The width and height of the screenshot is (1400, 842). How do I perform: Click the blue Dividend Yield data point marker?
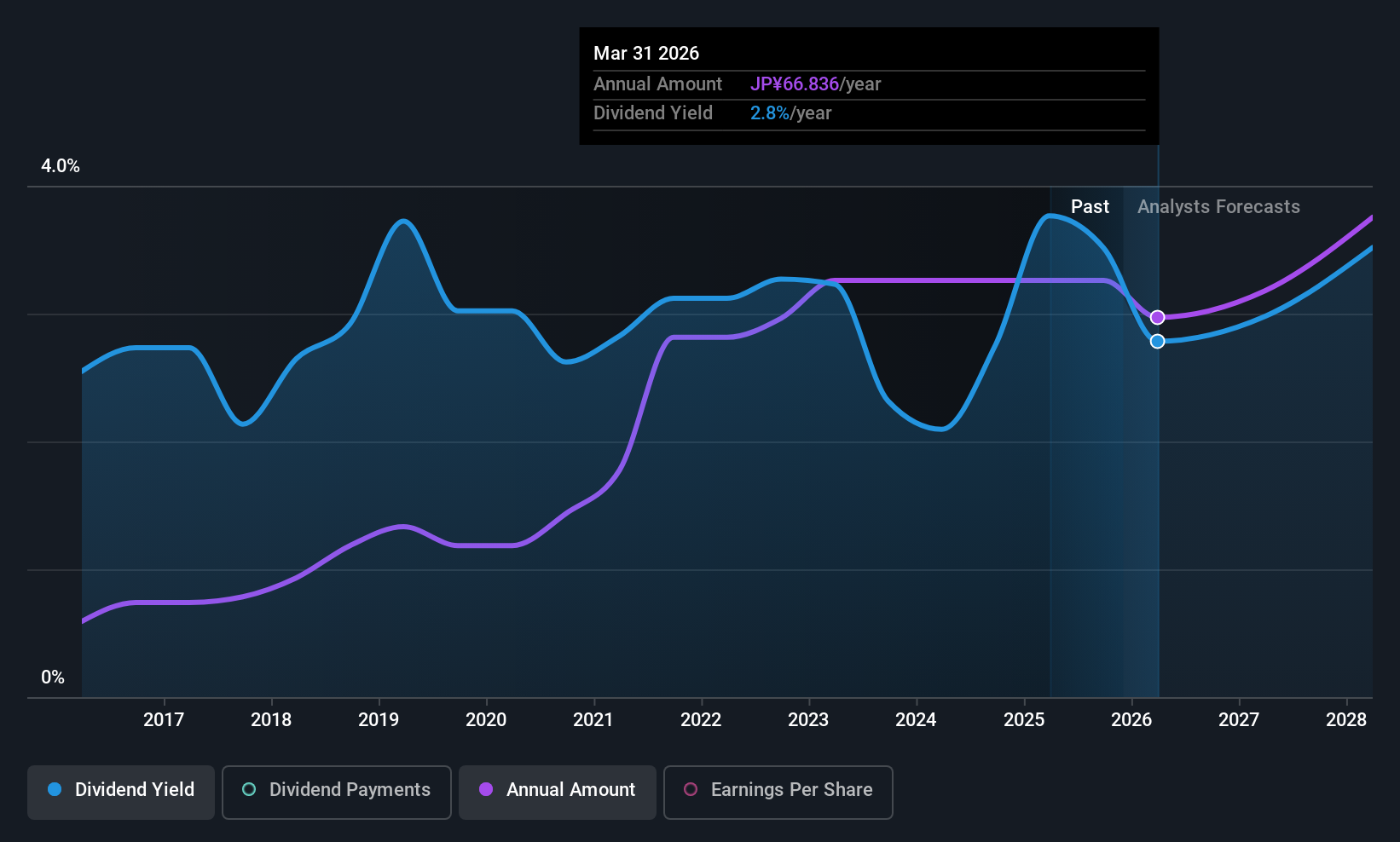click(1157, 341)
